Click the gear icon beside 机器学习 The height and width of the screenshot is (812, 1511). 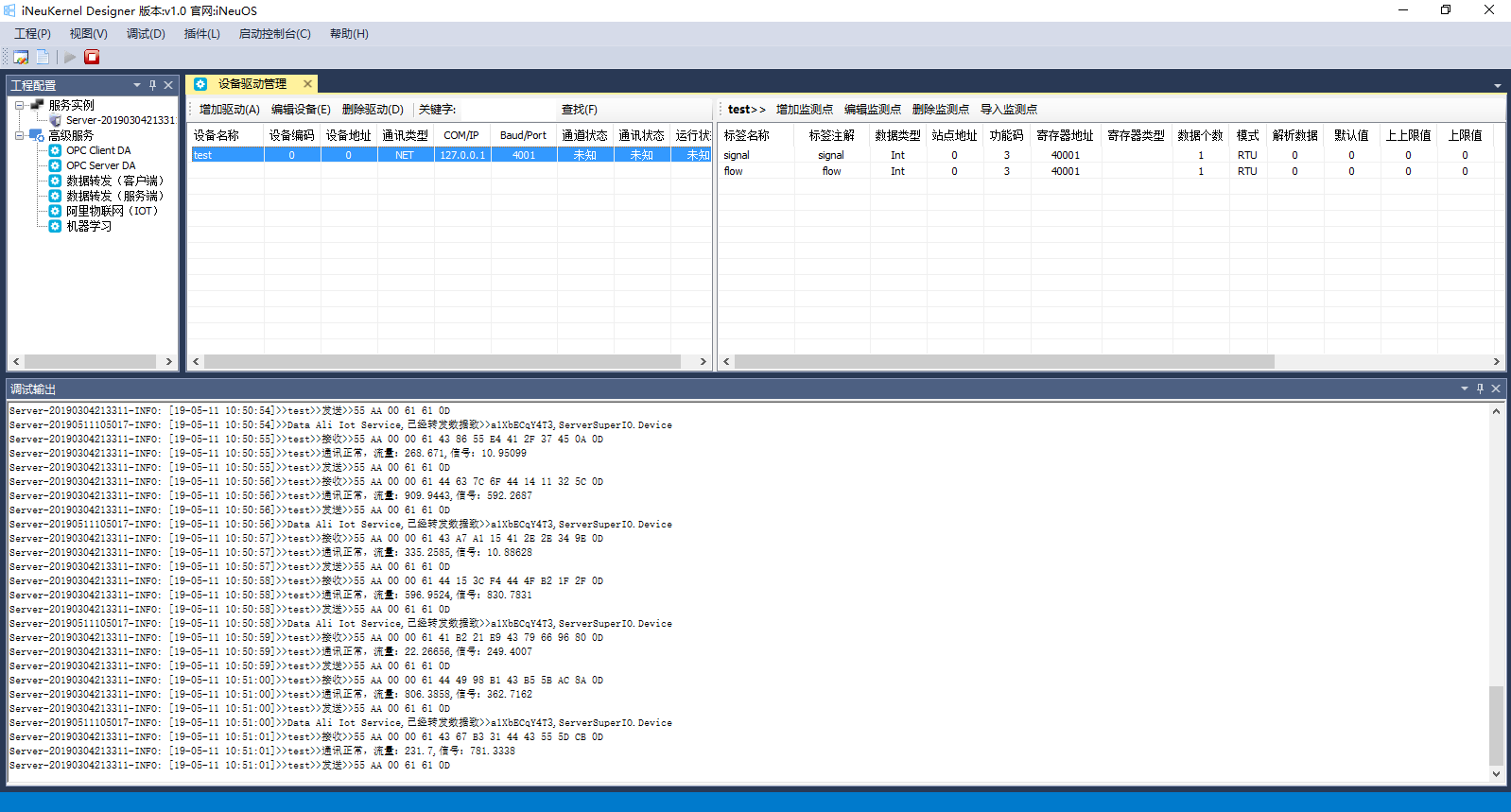(x=55, y=226)
